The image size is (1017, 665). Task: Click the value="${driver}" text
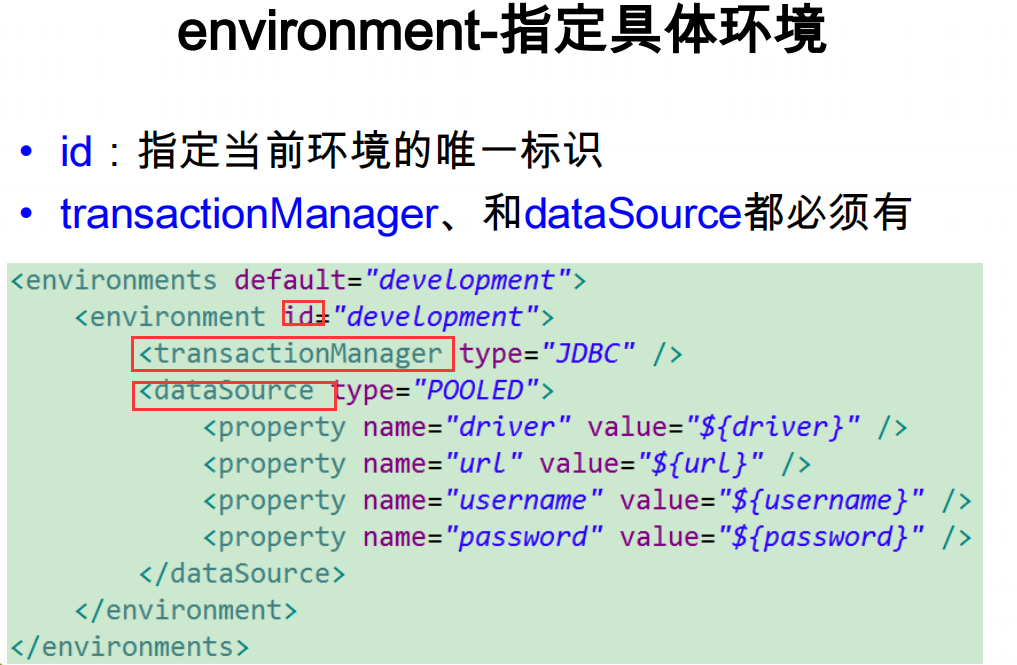pos(723,428)
